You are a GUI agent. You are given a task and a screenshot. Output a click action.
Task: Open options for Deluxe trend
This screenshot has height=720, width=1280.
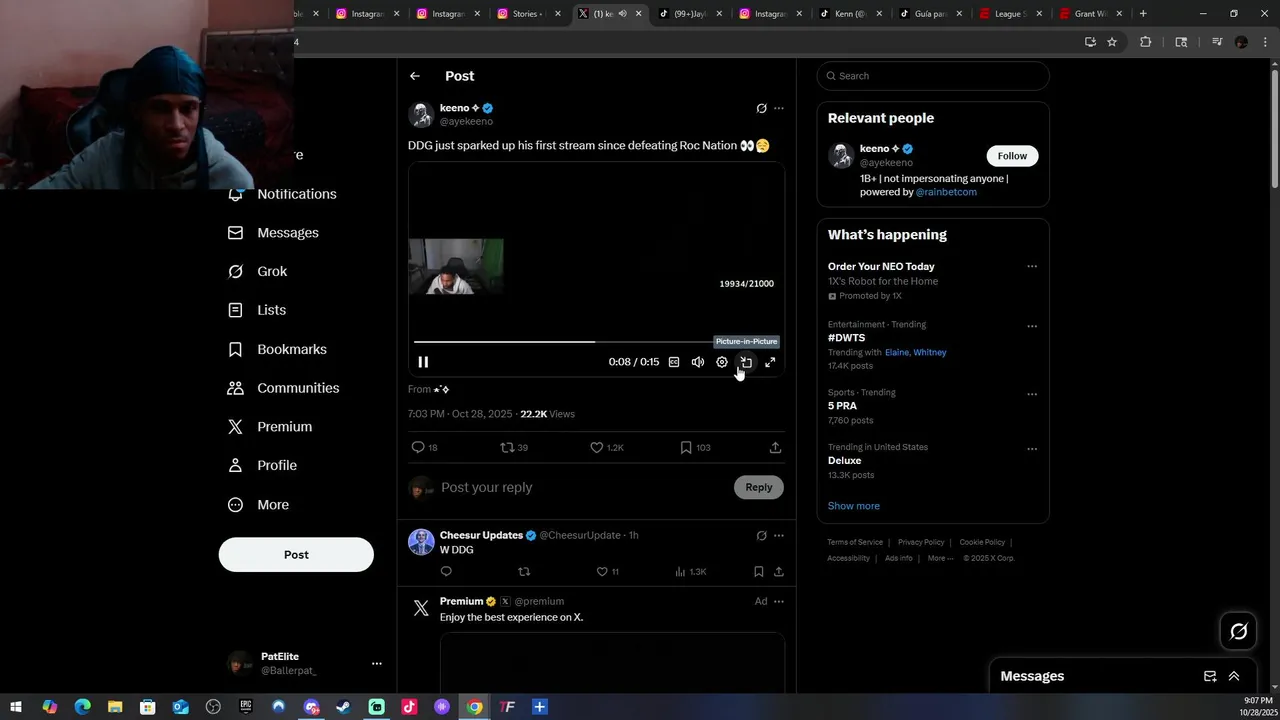(x=1032, y=449)
